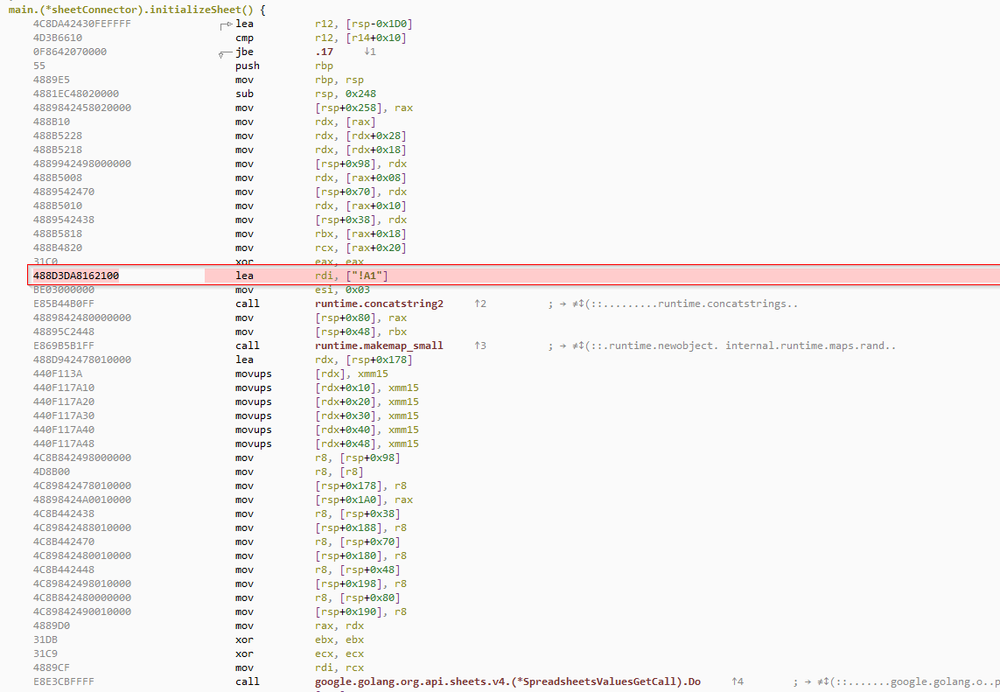Click the operand r12, [rsp-0x1D0]
Image resolution: width=1000 pixels, height=692 pixels.
coord(364,24)
